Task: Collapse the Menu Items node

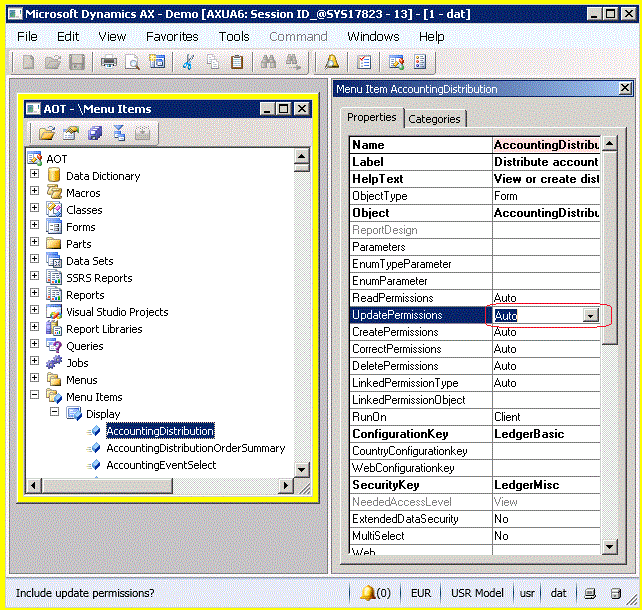Action: [x=35, y=395]
